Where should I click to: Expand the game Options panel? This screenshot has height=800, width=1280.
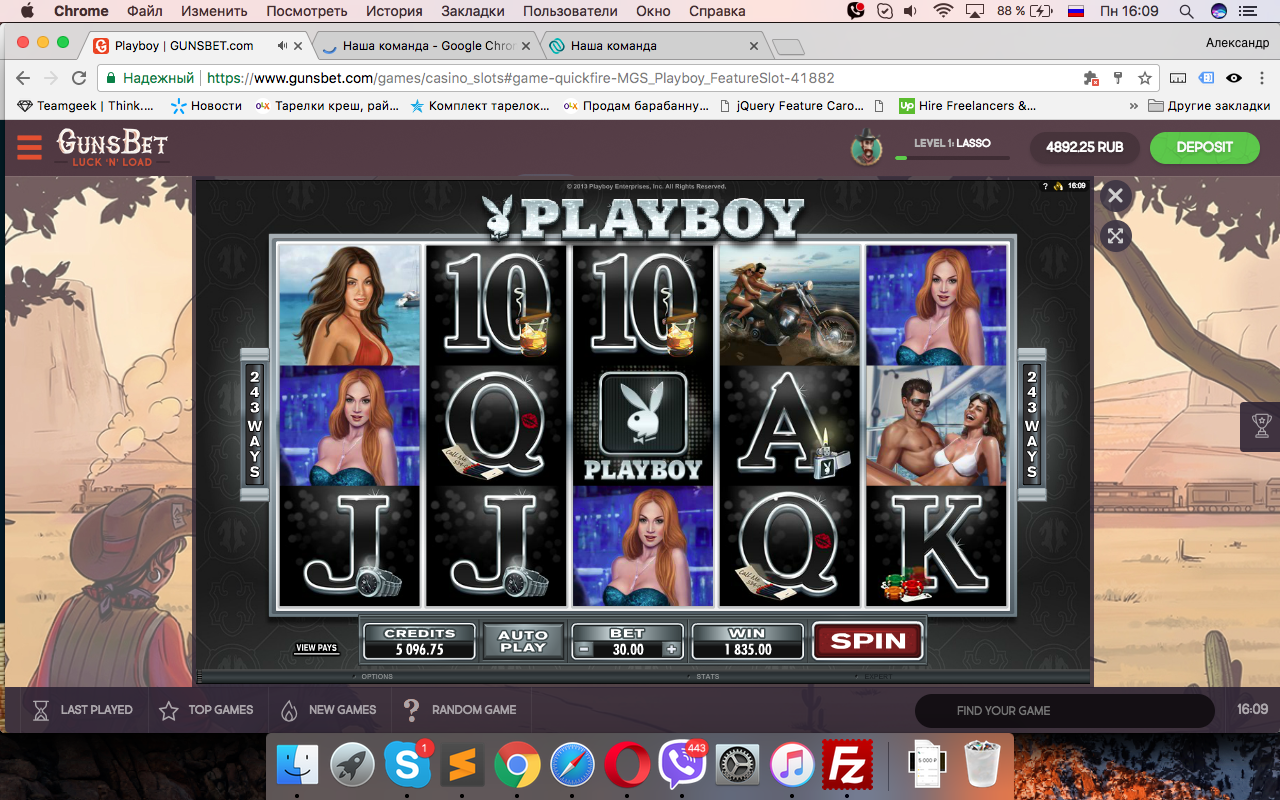[x=377, y=677]
